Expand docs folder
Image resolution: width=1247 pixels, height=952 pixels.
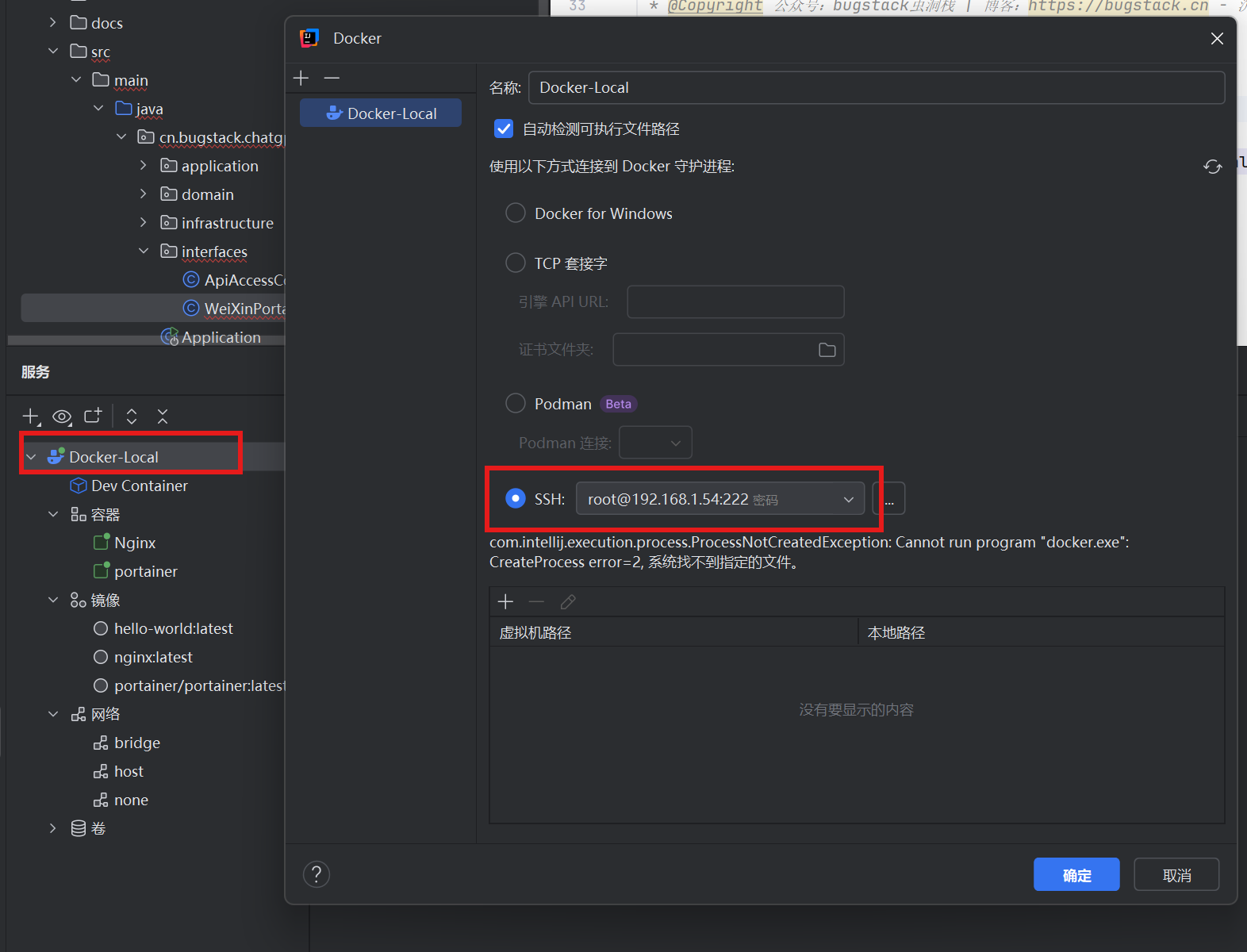(53, 22)
